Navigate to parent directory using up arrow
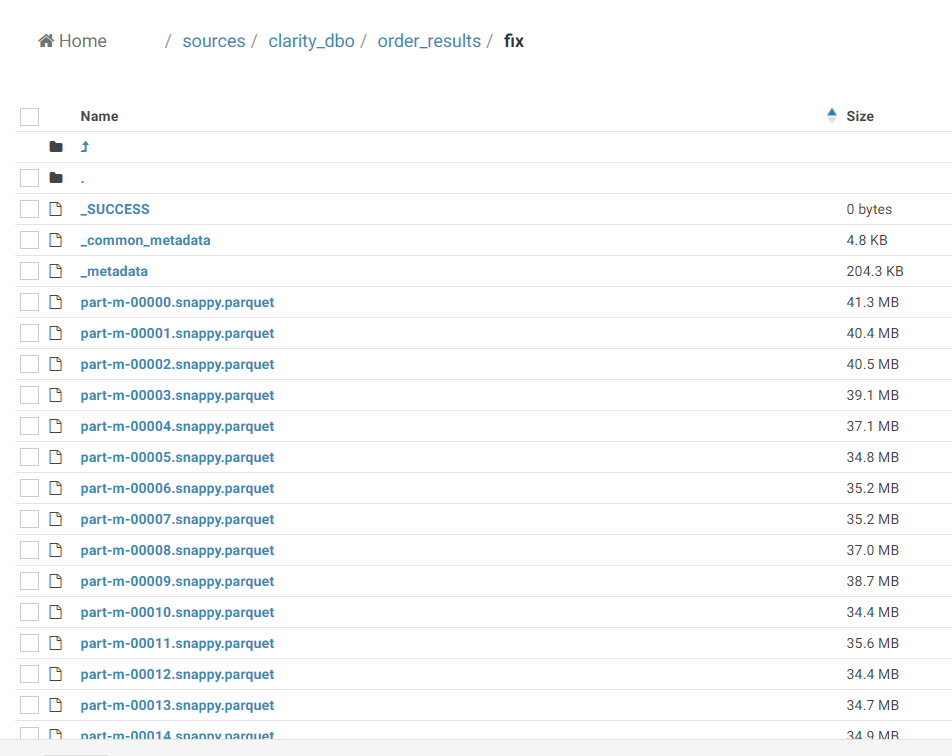The image size is (952, 756). (x=85, y=146)
